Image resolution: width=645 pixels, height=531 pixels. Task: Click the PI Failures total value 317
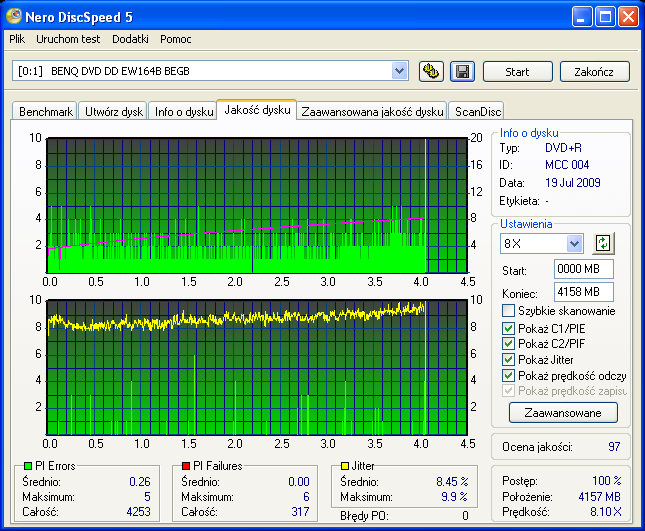(300, 512)
